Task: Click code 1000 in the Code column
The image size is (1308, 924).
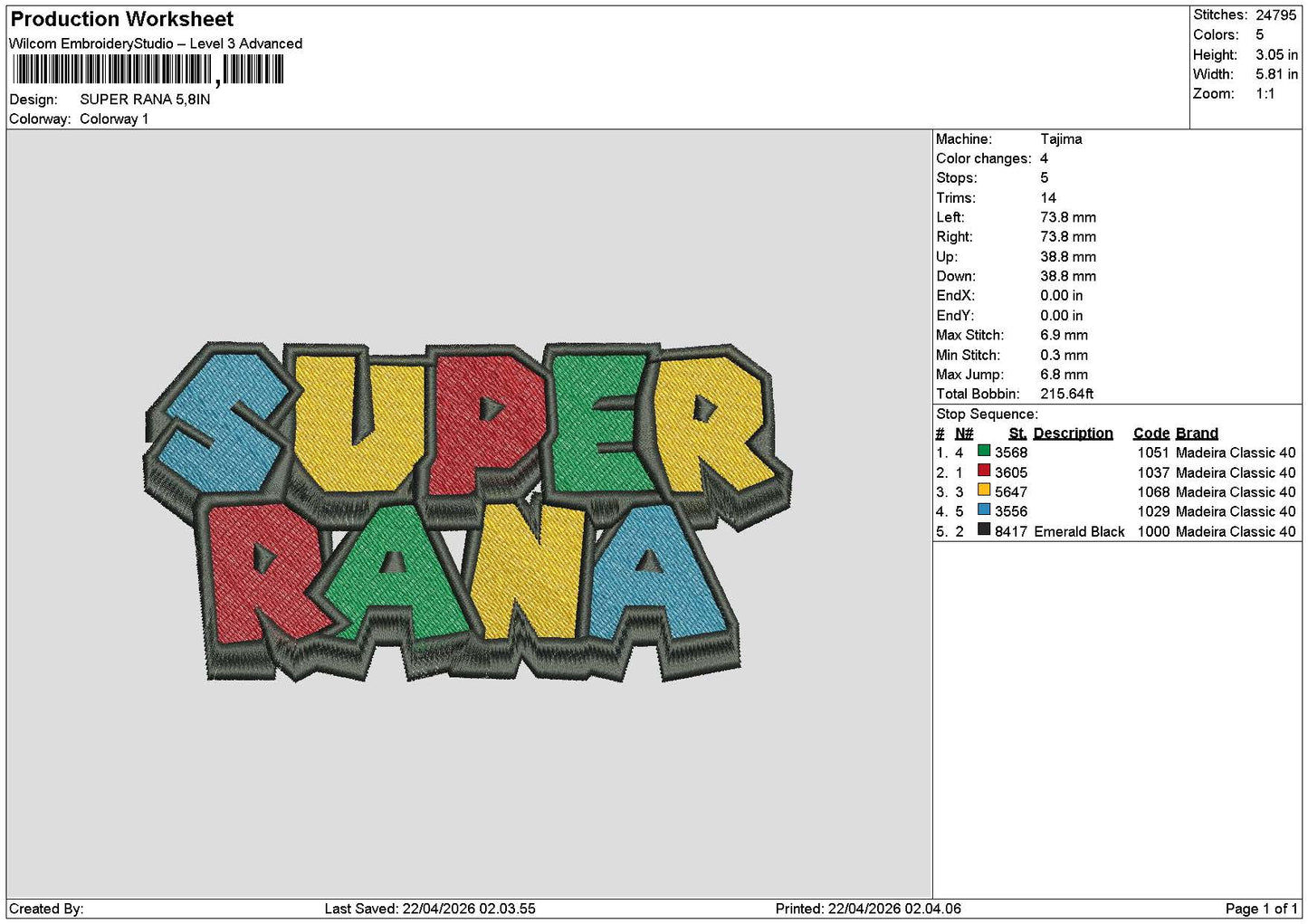Action: click(1153, 531)
